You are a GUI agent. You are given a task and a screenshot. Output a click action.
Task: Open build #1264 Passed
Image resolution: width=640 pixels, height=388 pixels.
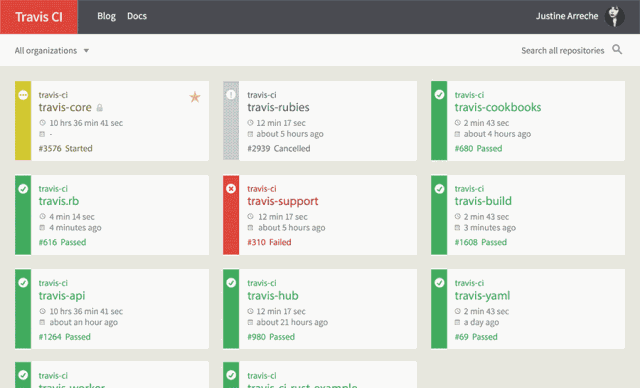pyautogui.click(x=64, y=337)
